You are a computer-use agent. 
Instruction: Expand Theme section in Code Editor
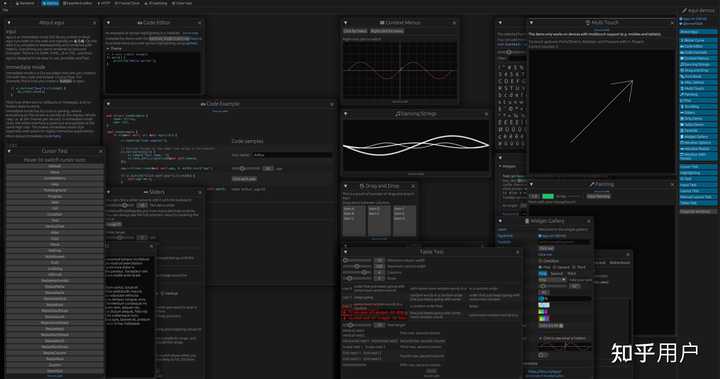click(x=114, y=48)
